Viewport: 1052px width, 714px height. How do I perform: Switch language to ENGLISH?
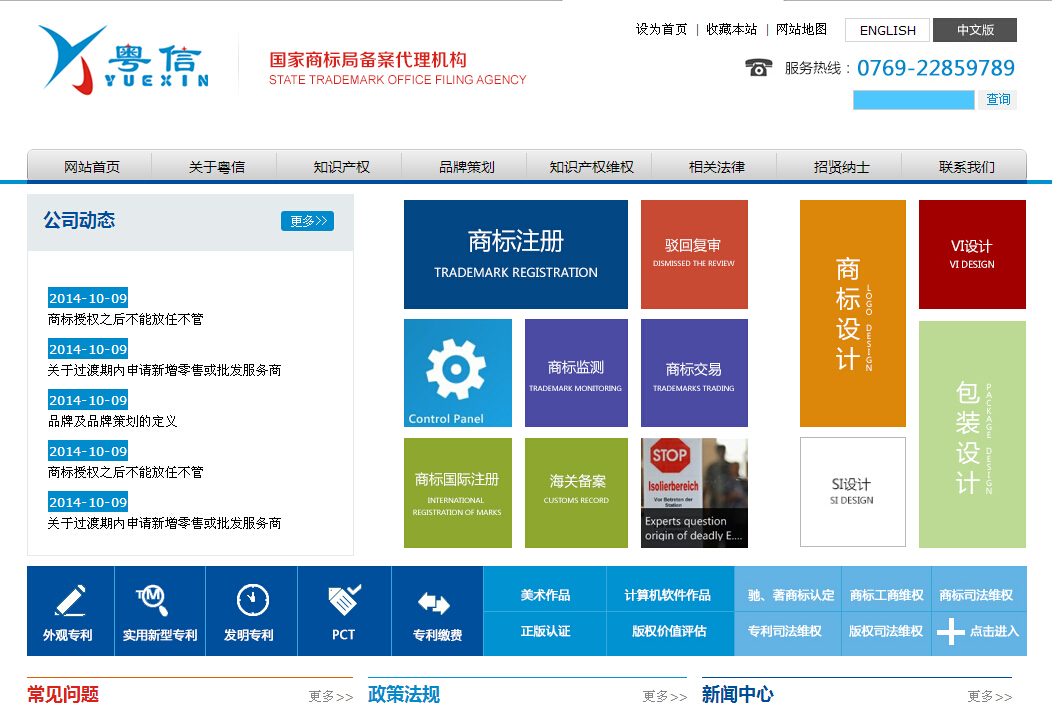pos(887,30)
